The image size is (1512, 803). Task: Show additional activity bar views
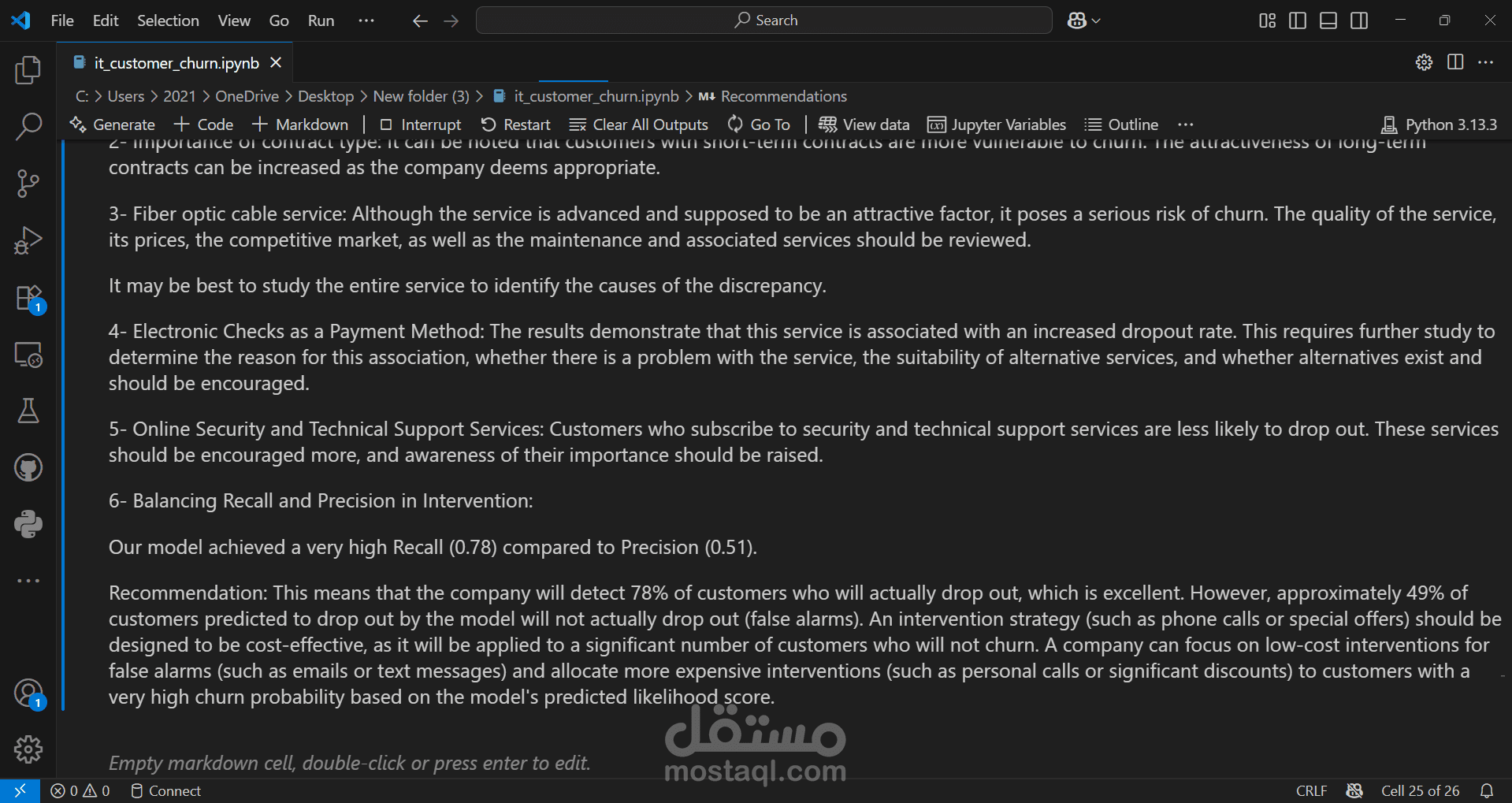(28, 581)
